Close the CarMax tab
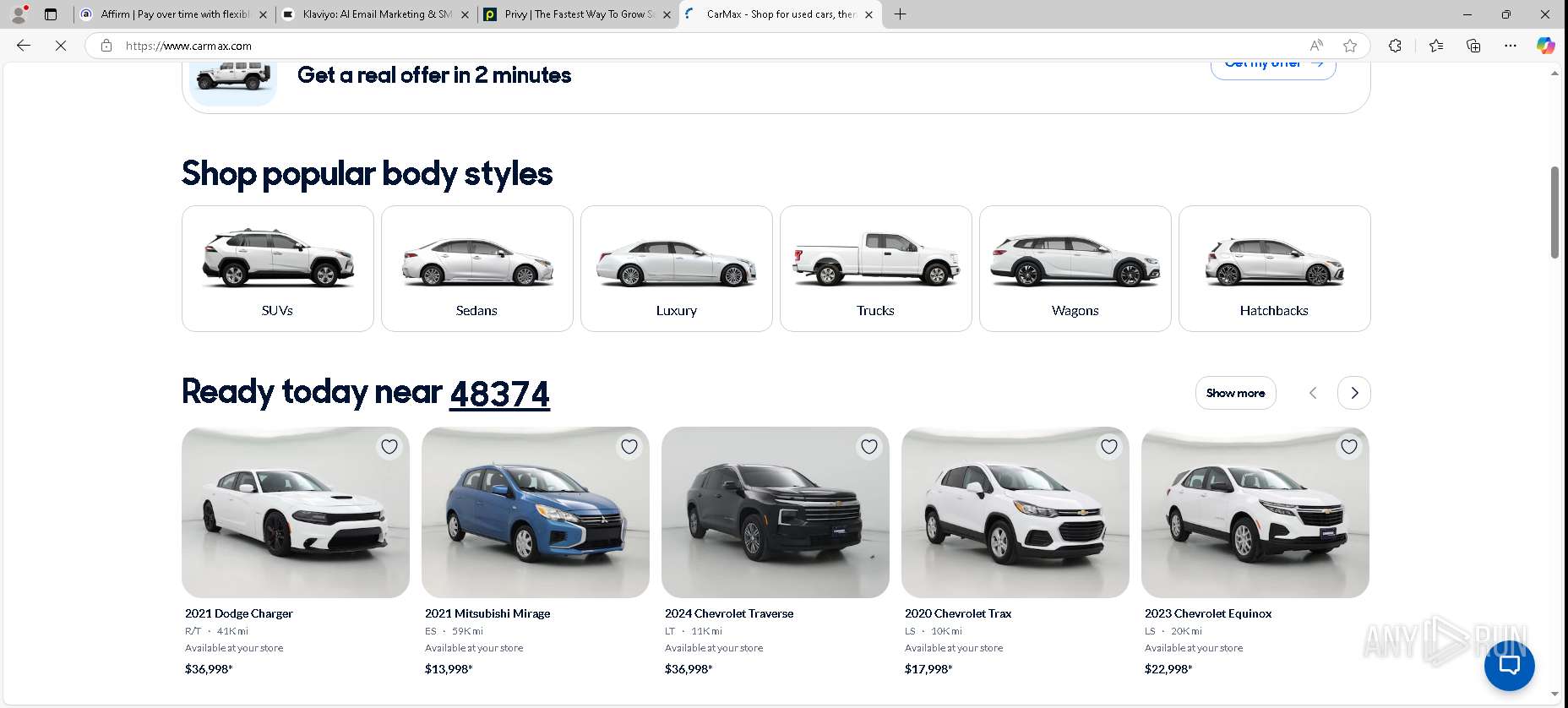Screen dimensions: 1568x708 click(x=868, y=14)
